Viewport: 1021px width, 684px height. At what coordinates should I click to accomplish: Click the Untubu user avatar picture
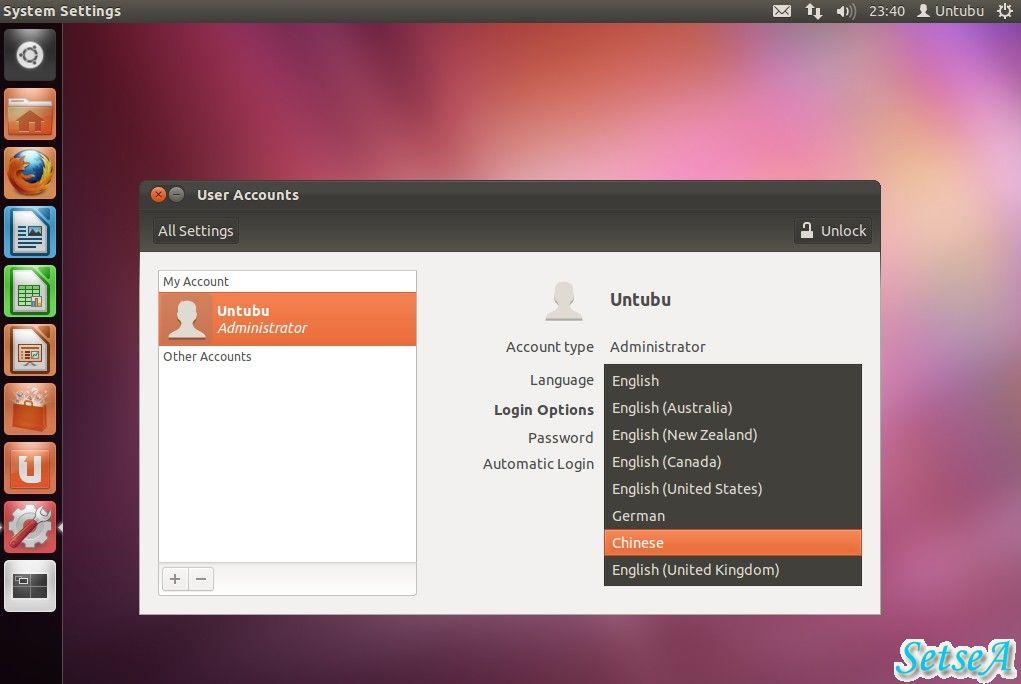(x=564, y=301)
